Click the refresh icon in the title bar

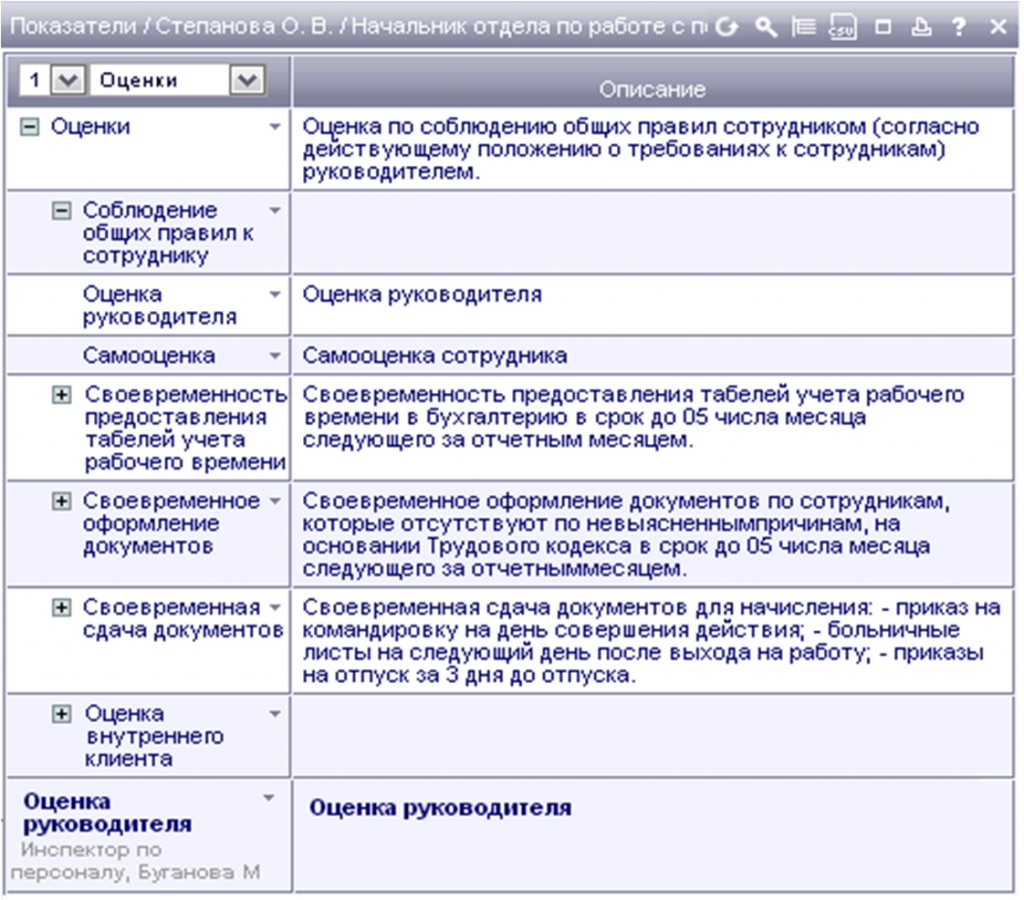click(727, 27)
